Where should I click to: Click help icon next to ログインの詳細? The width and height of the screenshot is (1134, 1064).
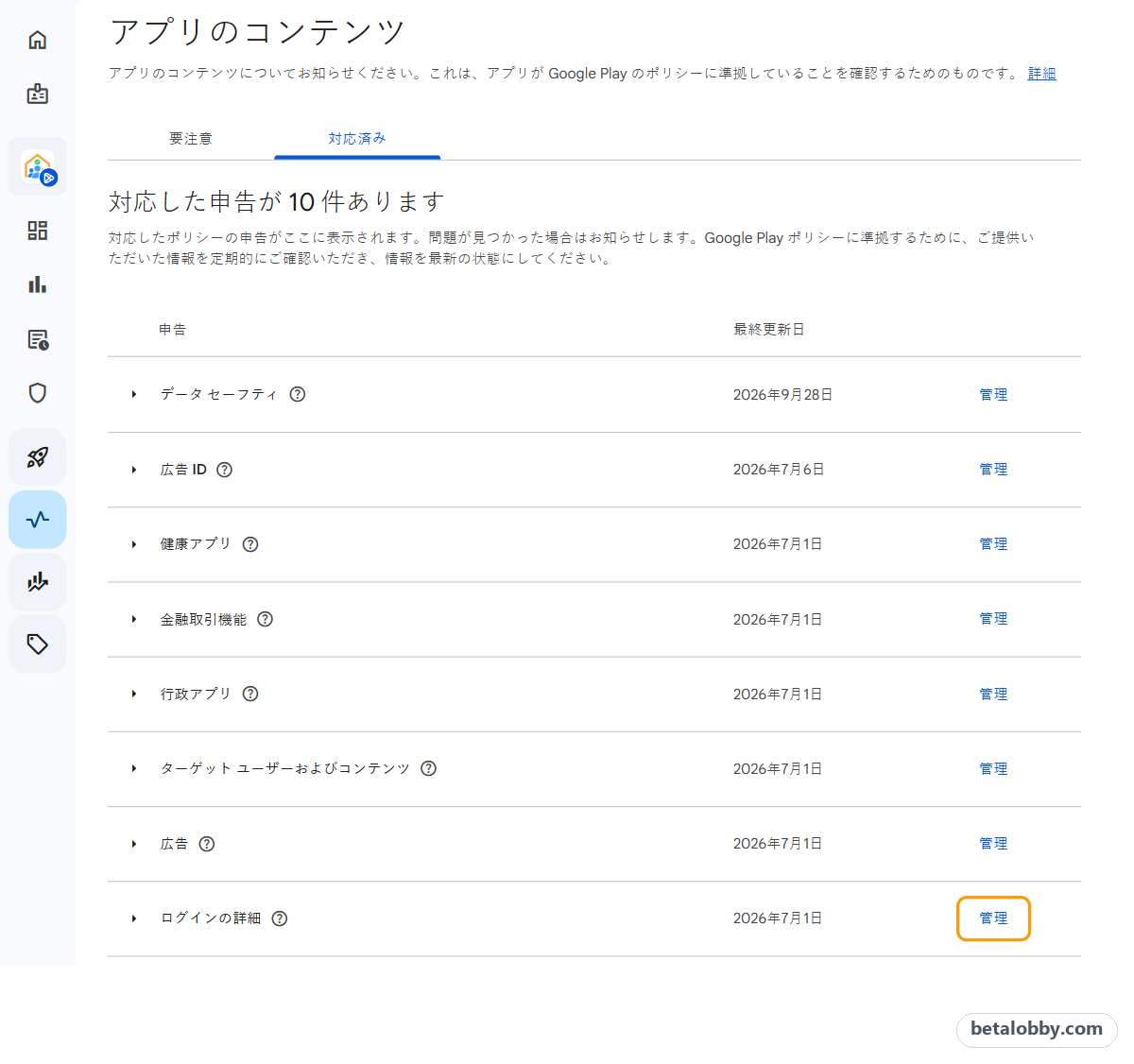point(280,918)
